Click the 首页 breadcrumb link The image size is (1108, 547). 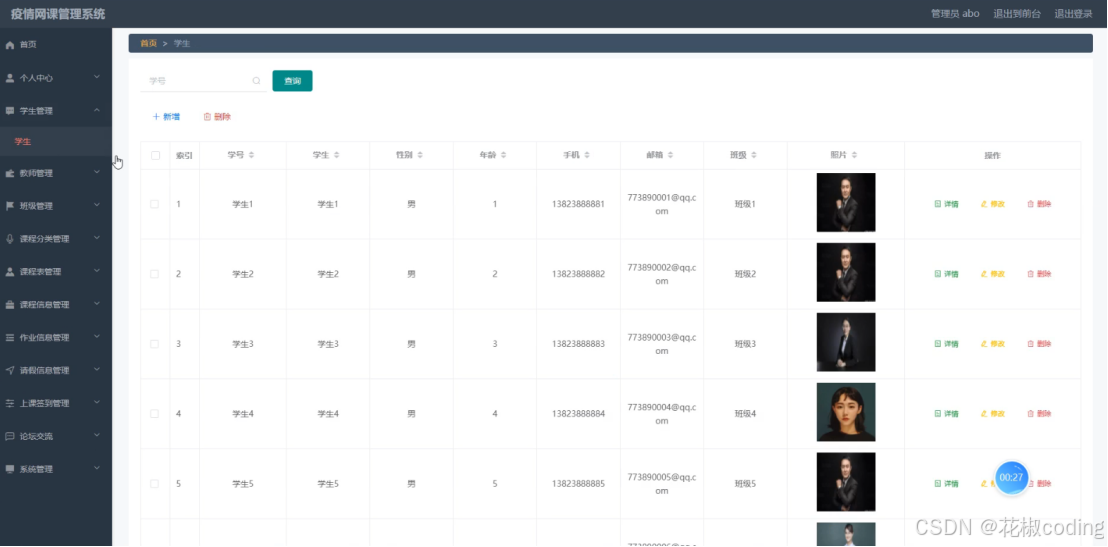click(x=148, y=44)
